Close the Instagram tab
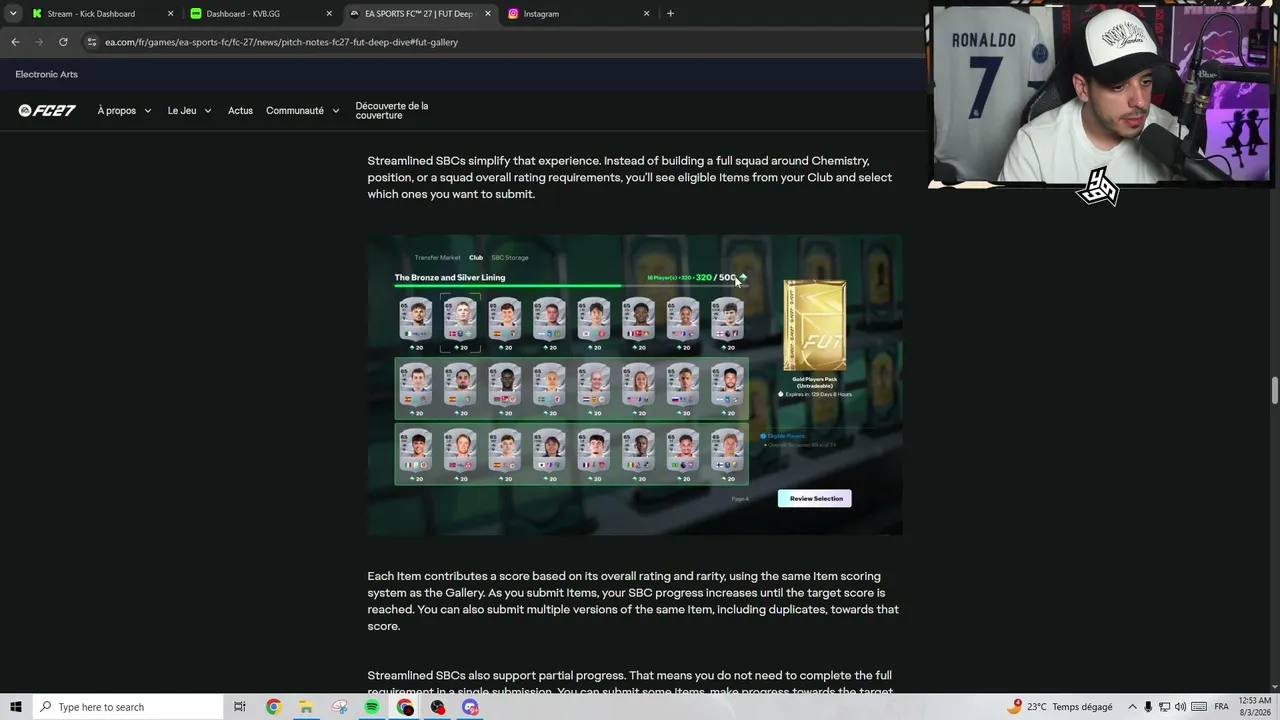This screenshot has width=1280, height=720. tap(646, 14)
